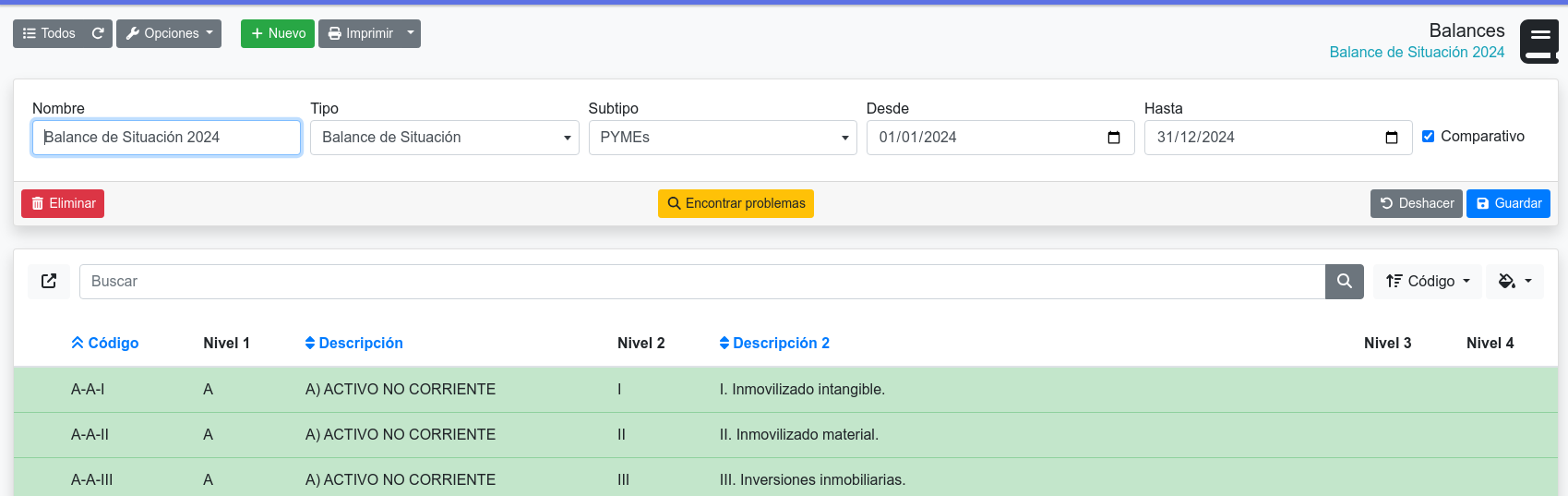Viewport: 1568px width, 496px height.
Task: Sort by the Descripción 2 column header
Action: click(x=774, y=343)
